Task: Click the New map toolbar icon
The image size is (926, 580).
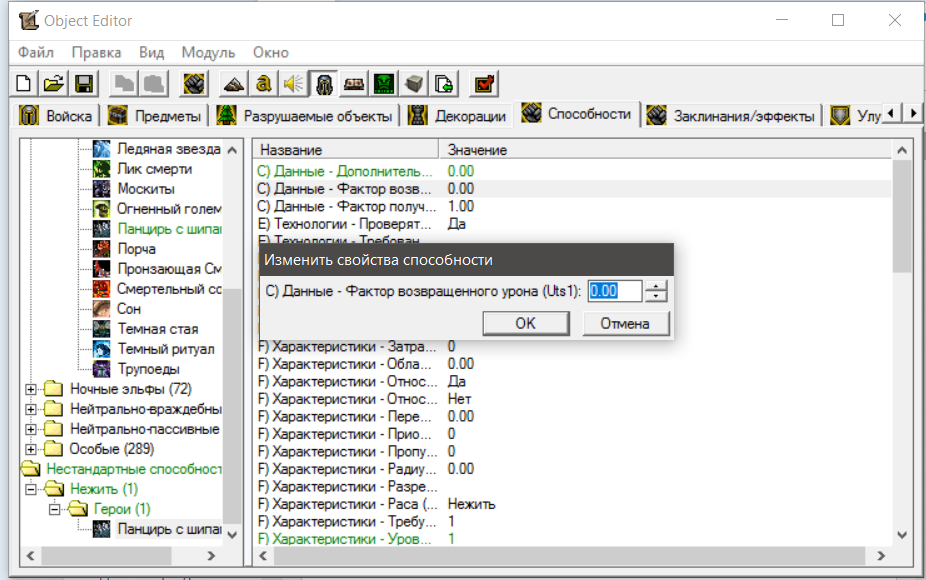Action: (24, 83)
